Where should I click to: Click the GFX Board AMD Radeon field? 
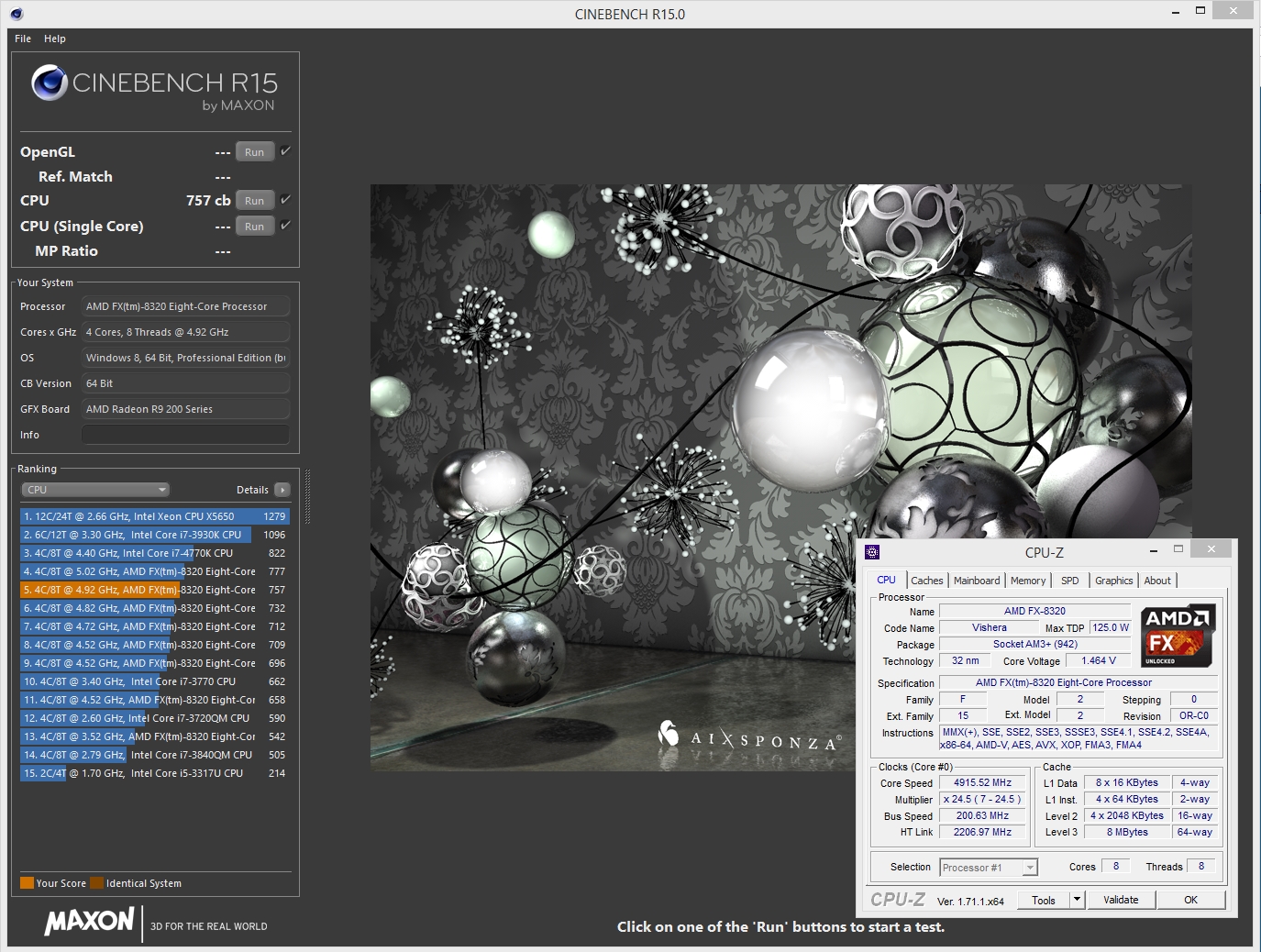point(185,409)
